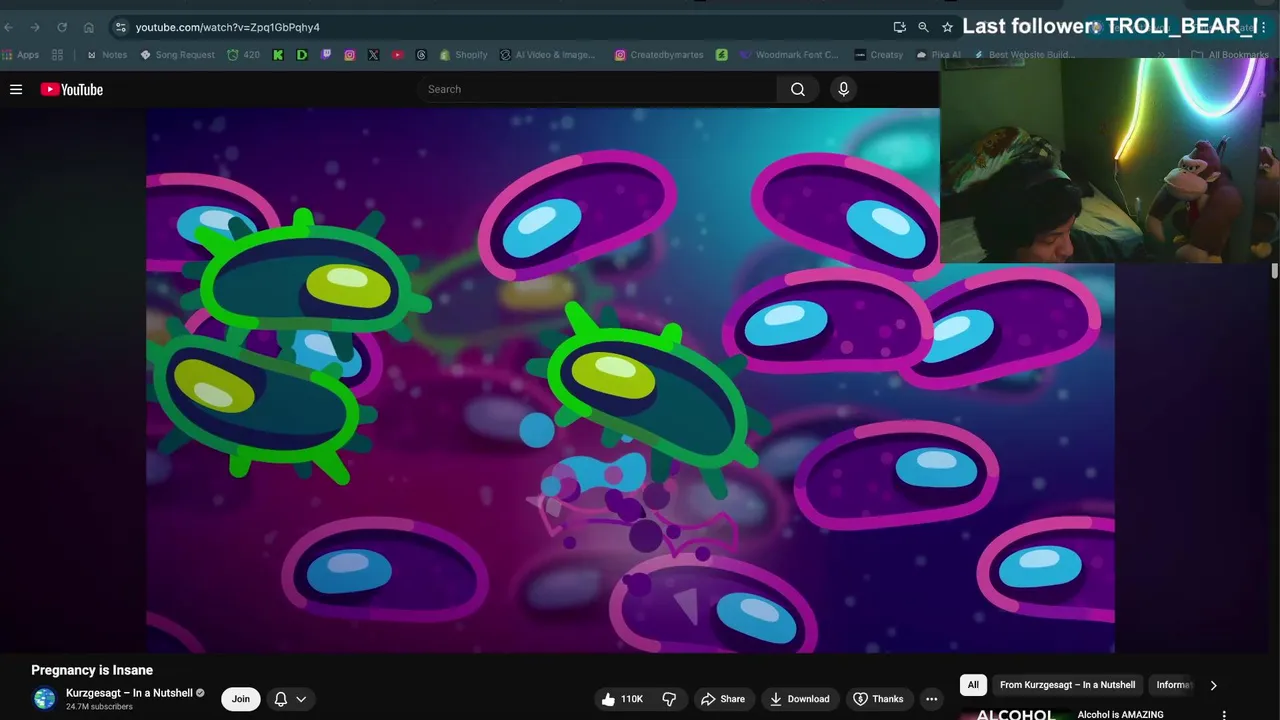Screen dimensions: 1280x720
Task: Open the X (Twitter) bookmark icon
Action: pos(373,55)
